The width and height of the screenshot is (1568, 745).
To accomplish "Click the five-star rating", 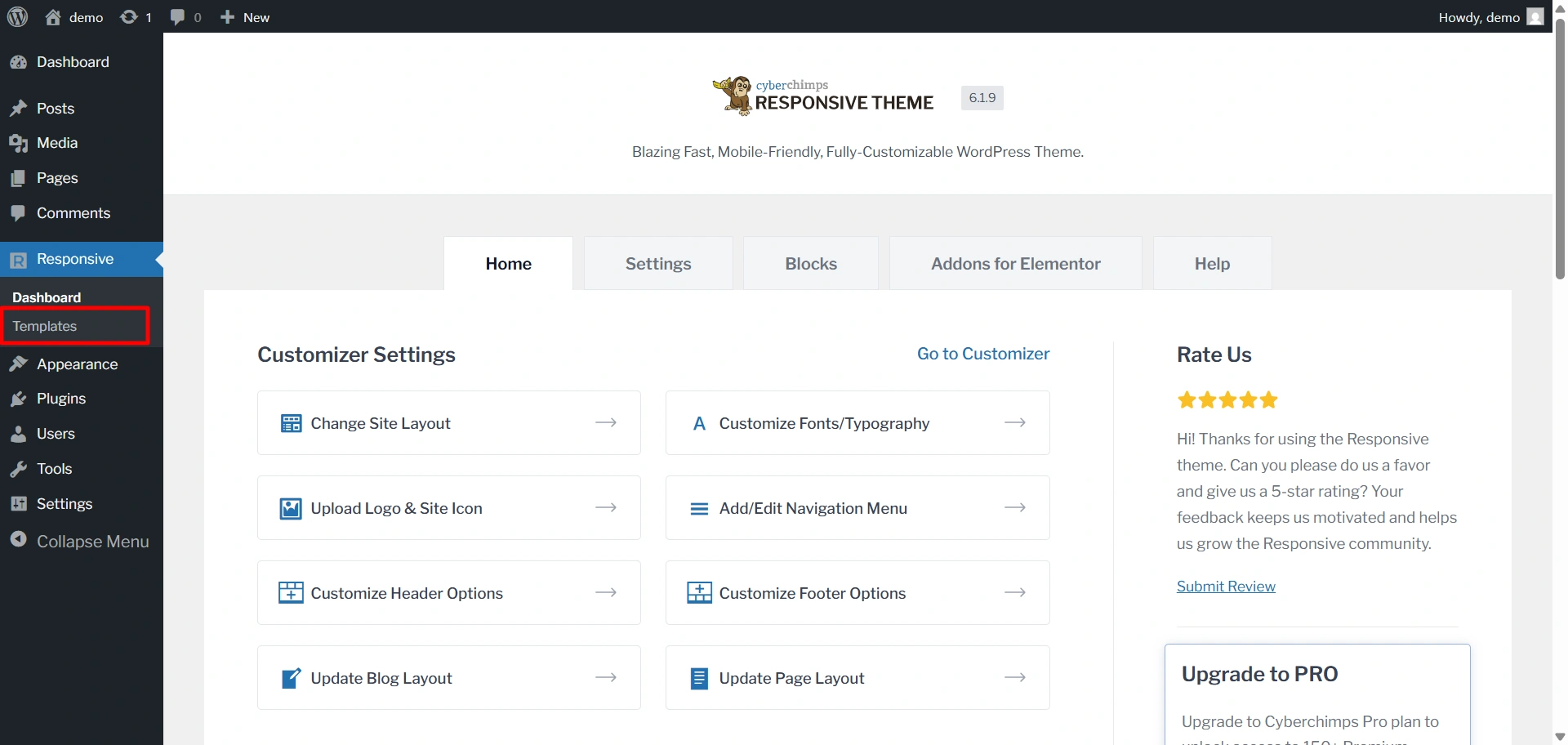I will click(x=1227, y=399).
